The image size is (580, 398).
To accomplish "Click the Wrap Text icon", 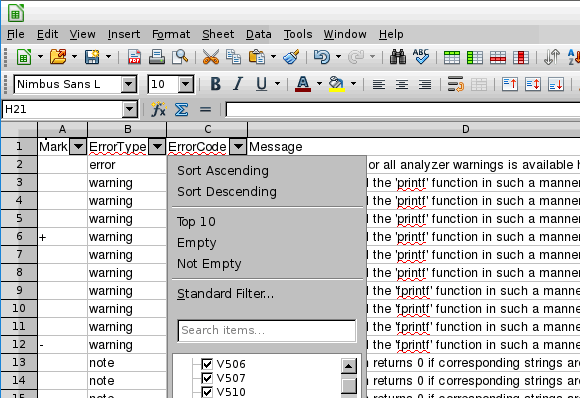I will point(455,84).
